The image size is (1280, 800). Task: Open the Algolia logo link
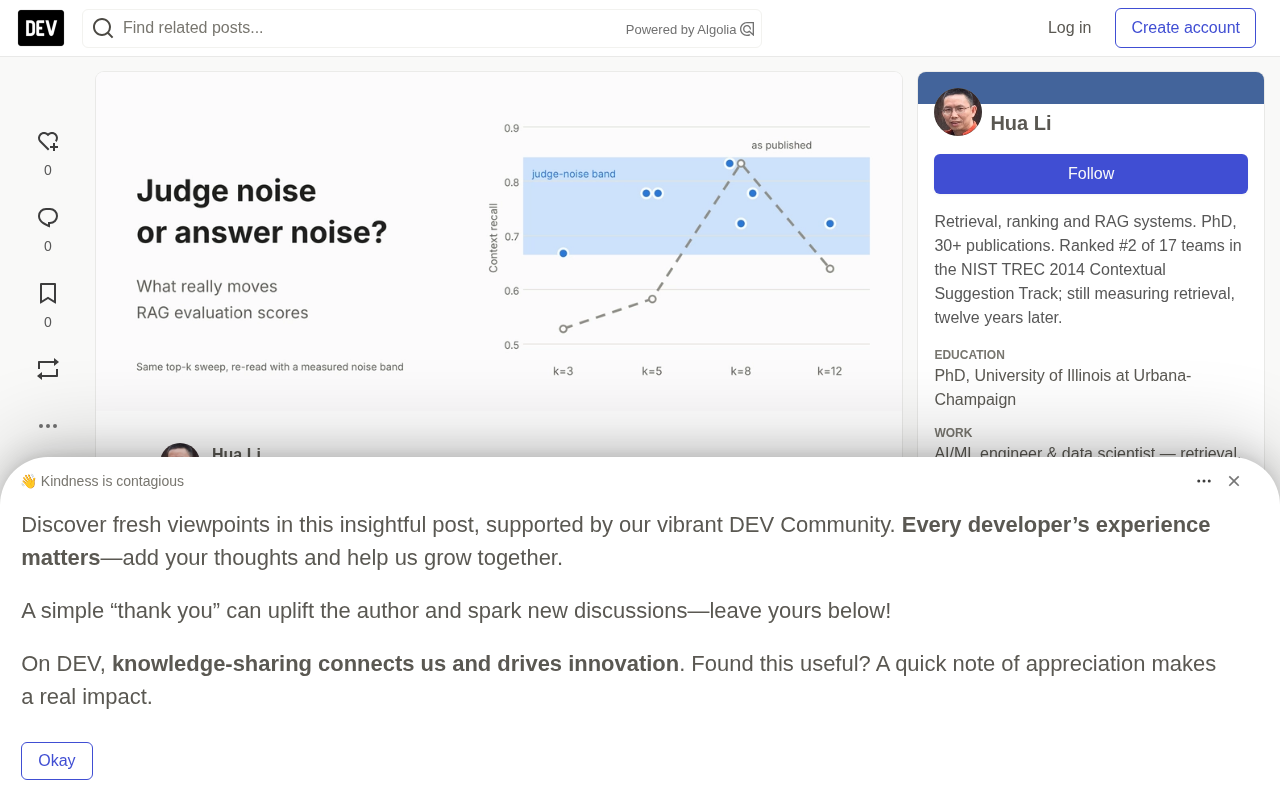[x=747, y=29]
